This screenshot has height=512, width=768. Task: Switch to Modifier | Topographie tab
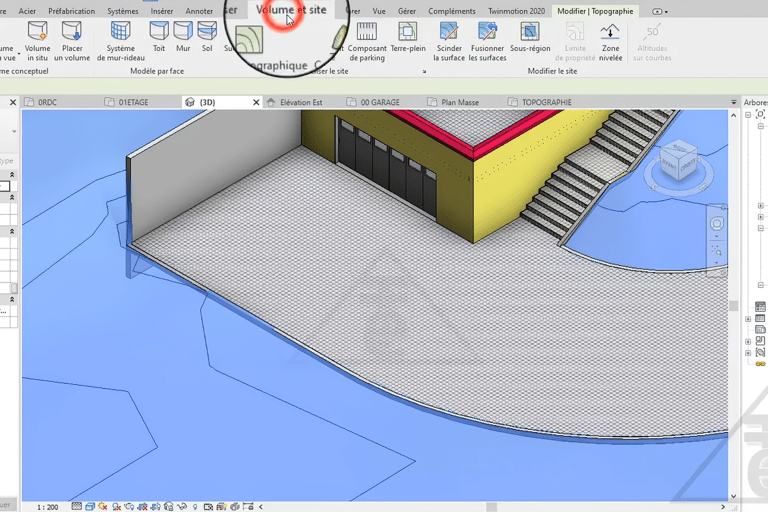(595, 11)
